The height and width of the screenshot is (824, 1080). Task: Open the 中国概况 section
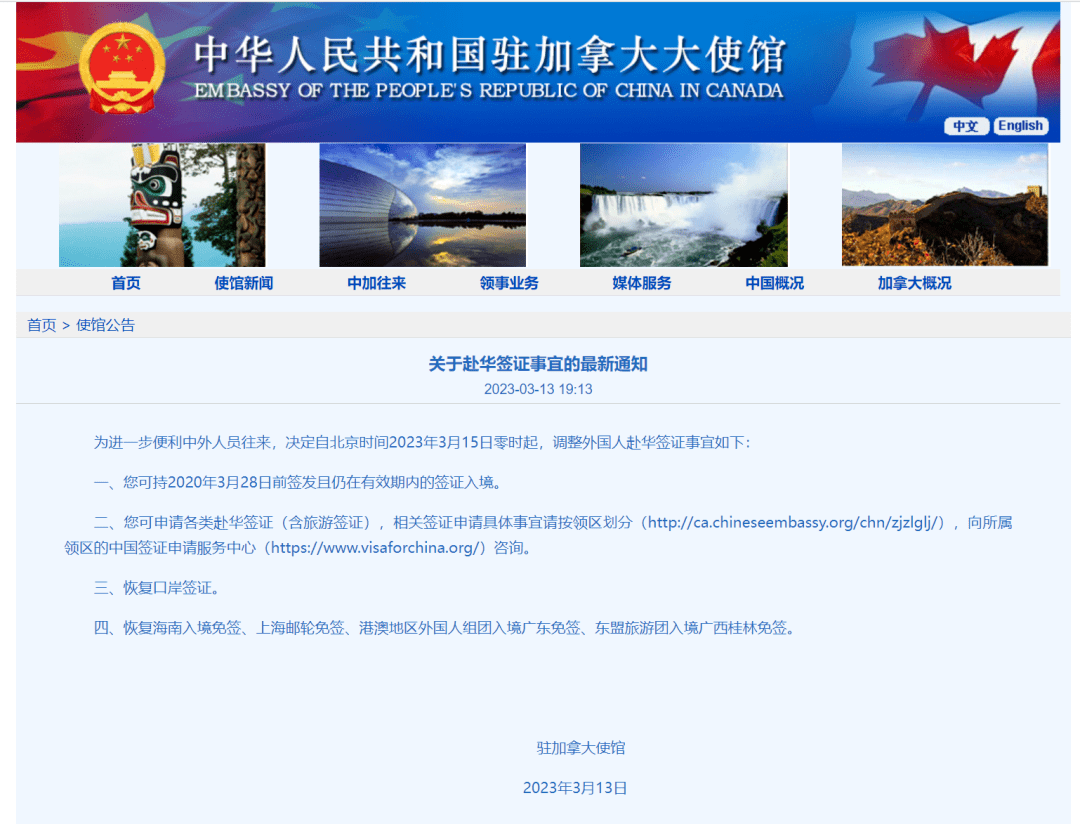[x=776, y=283]
